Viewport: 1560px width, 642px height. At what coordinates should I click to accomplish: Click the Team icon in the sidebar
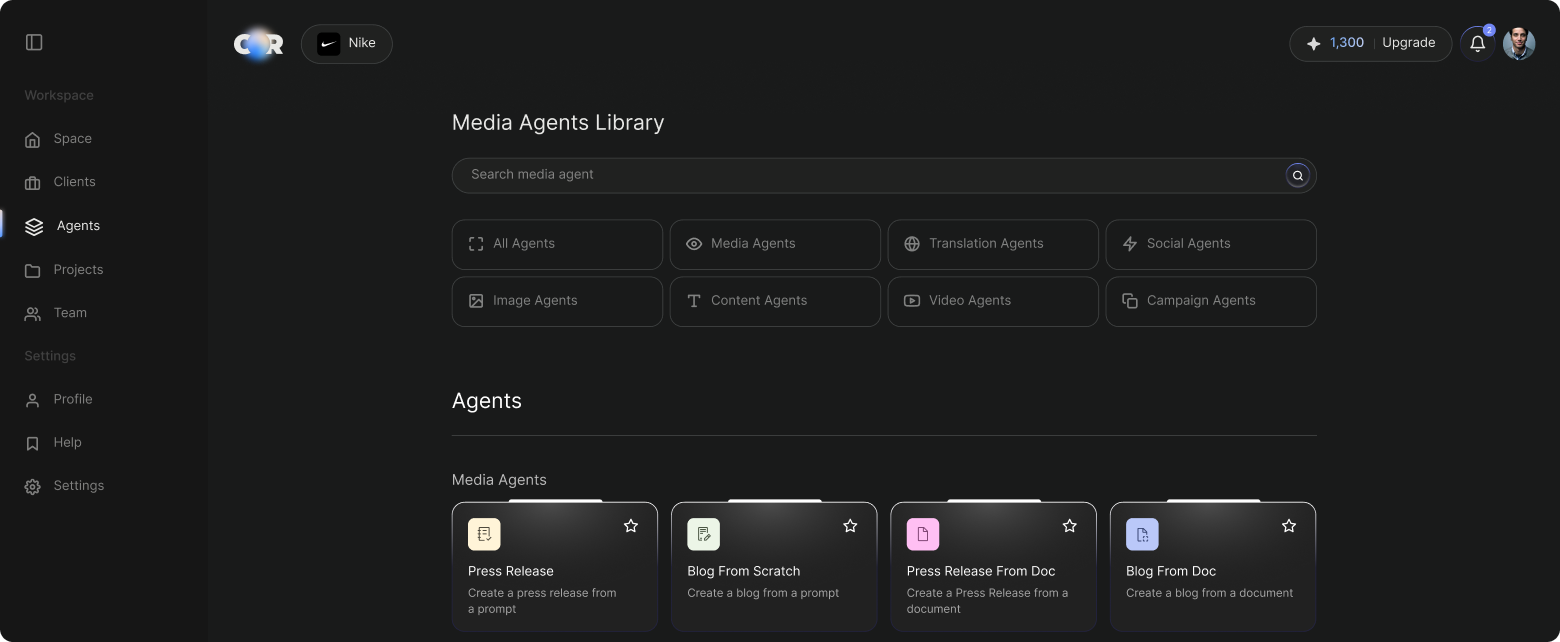pos(32,313)
